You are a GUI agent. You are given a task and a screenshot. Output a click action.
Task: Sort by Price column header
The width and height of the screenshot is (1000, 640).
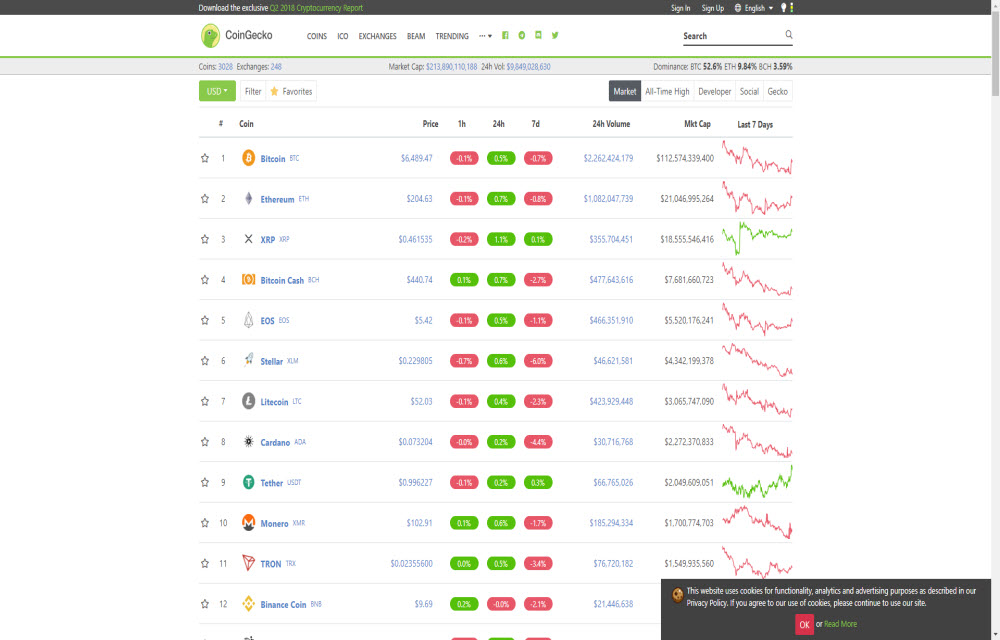pos(430,124)
